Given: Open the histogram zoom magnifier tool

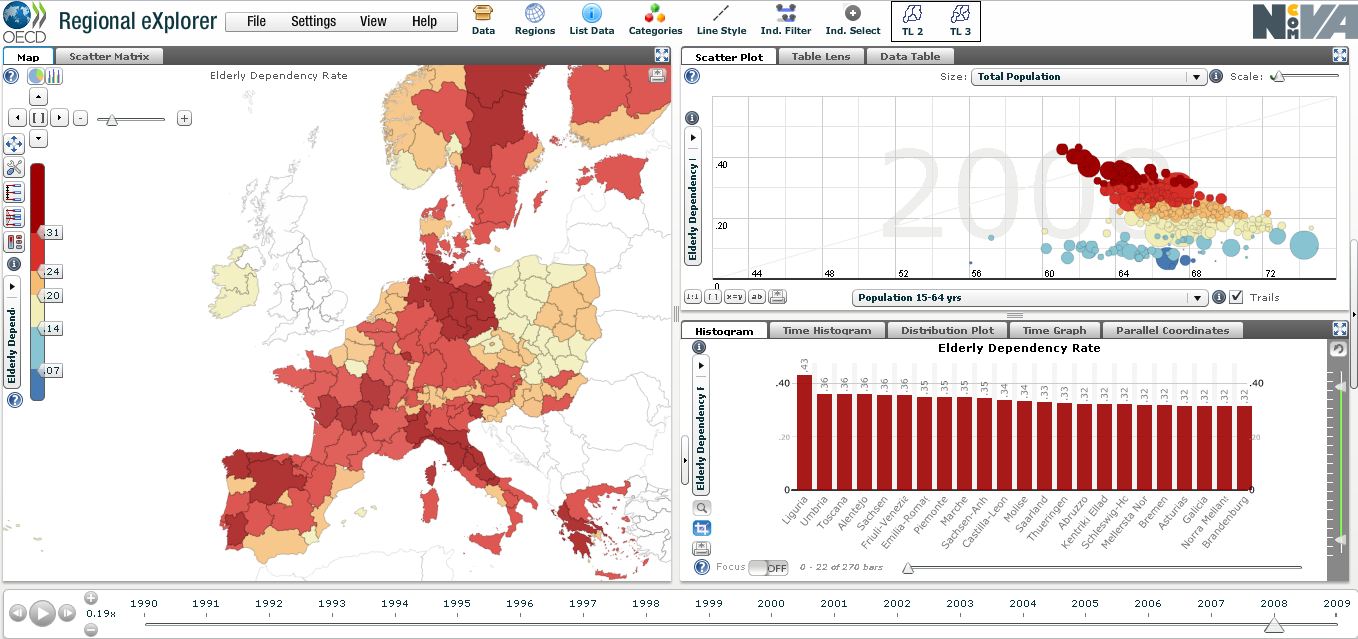Looking at the screenshot, I should (701, 507).
